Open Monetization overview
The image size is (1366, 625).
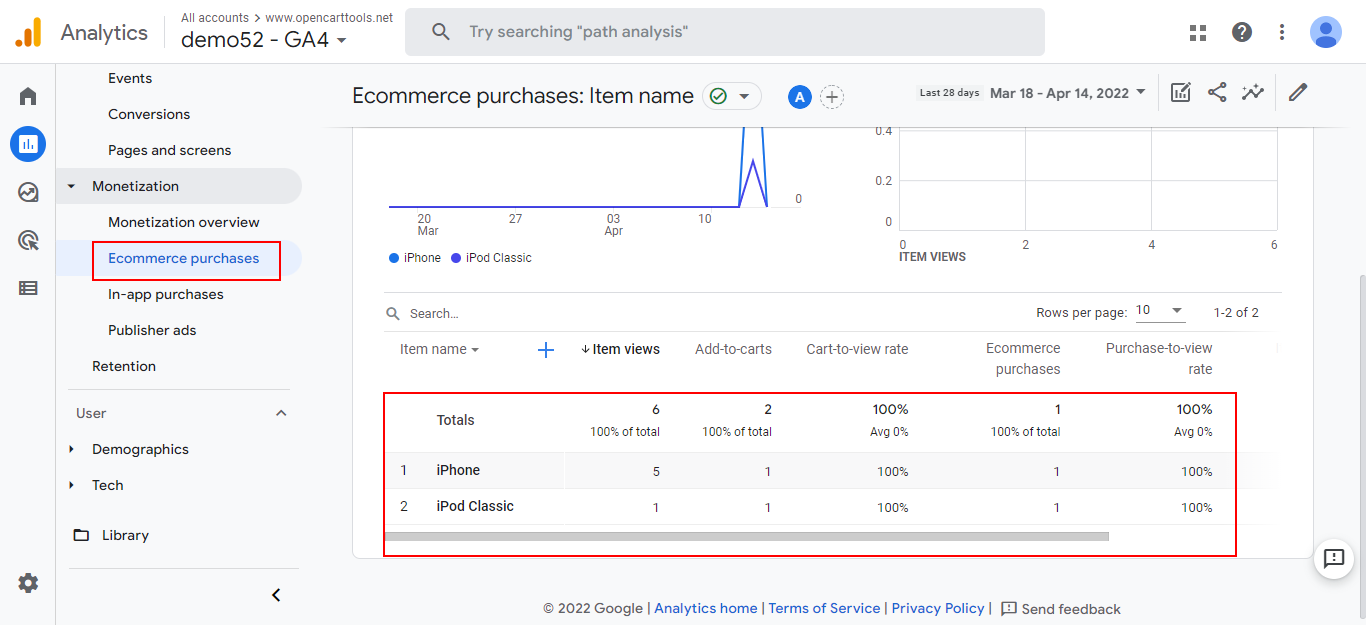(x=184, y=222)
